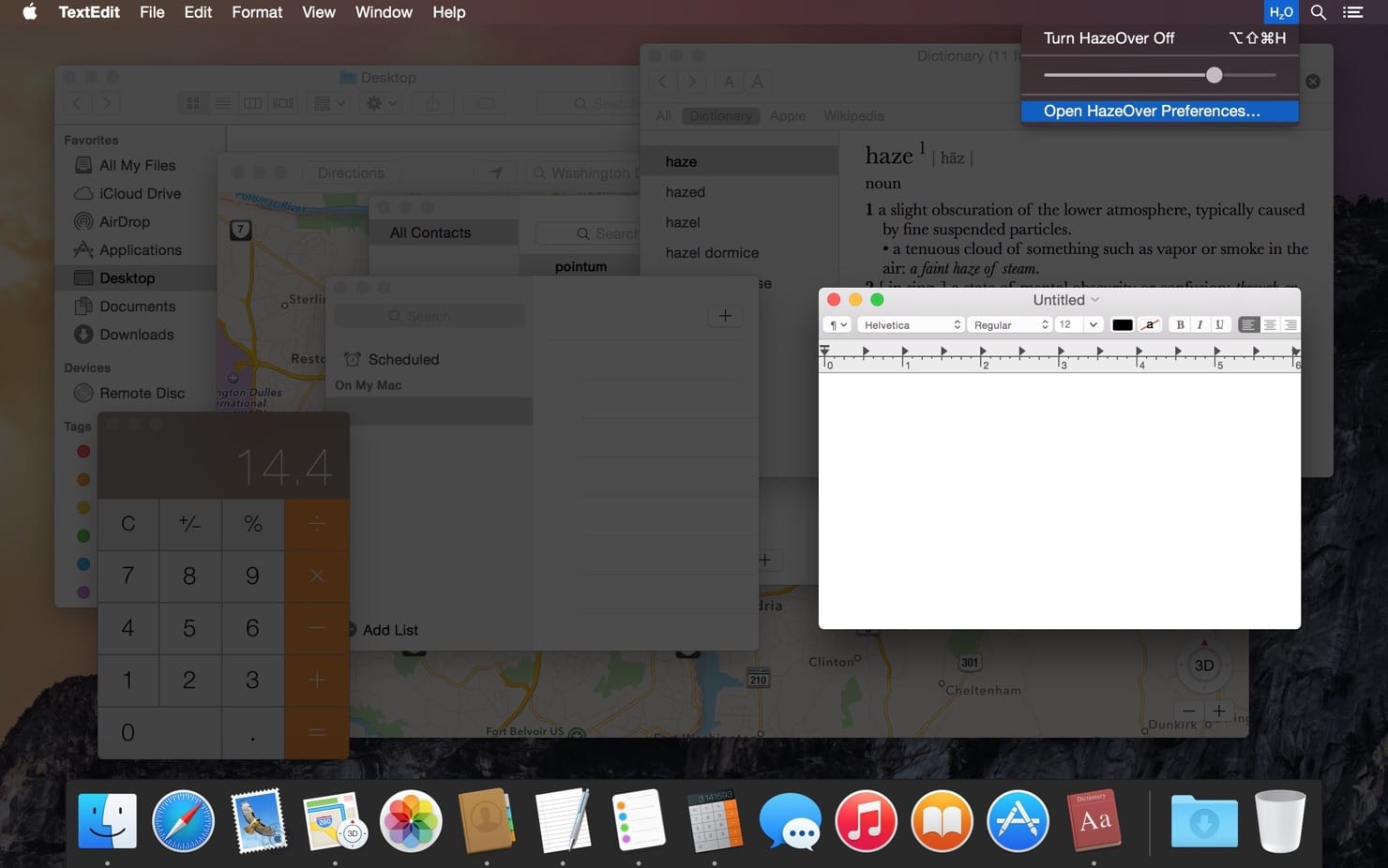The image size is (1388, 868).
Task: Open Spotlight search from the menu bar
Action: coord(1318,12)
